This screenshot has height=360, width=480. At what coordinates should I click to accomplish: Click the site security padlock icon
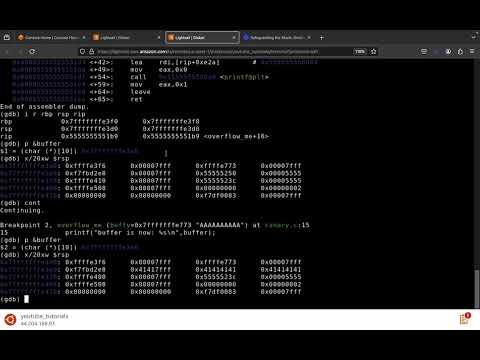pyautogui.click(x=91, y=52)
